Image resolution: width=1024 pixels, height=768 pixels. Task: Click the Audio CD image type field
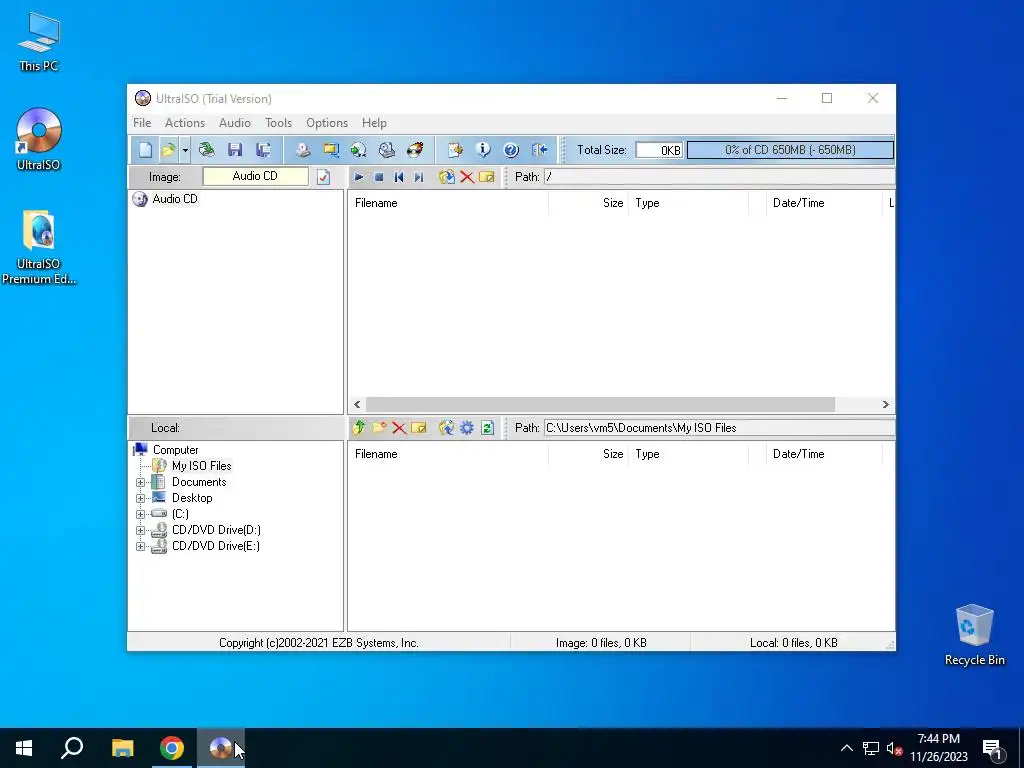[255, 176]
